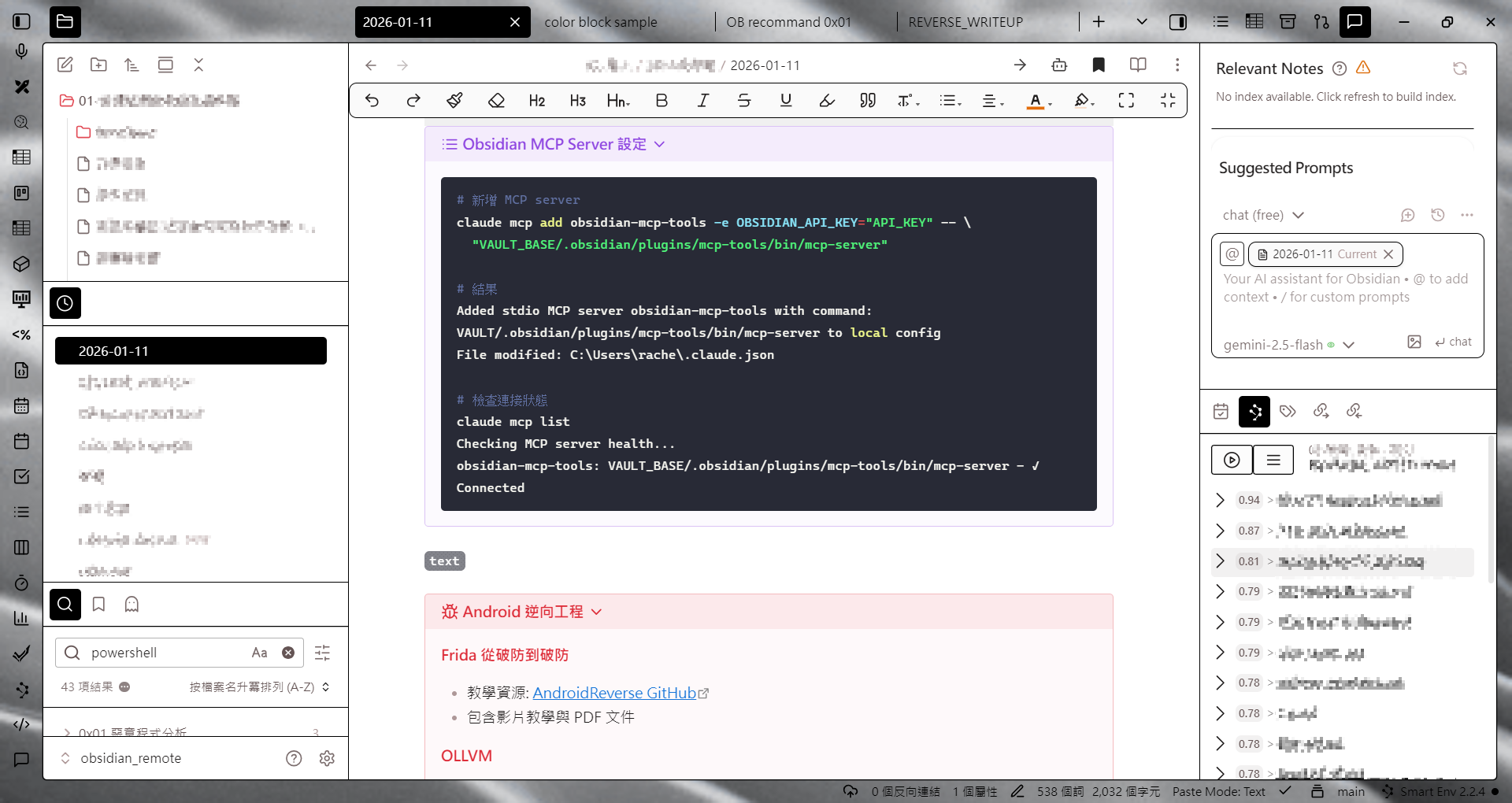The width and height of the screenshot is (1512, 803).
Task: Click the play button in connections
Action: [1232, 460]
